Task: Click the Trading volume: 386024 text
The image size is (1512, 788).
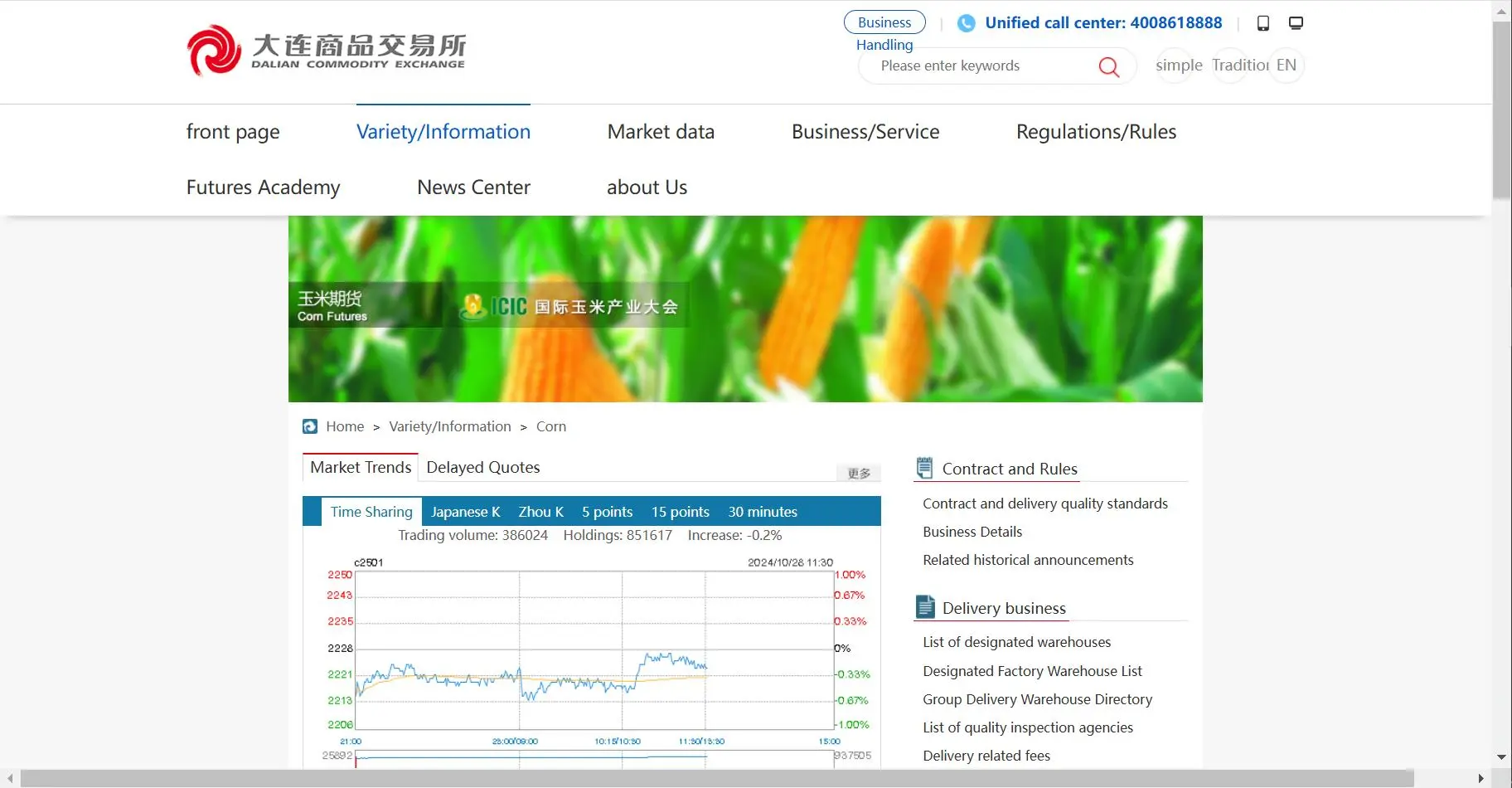Action: tap(472, 535)
